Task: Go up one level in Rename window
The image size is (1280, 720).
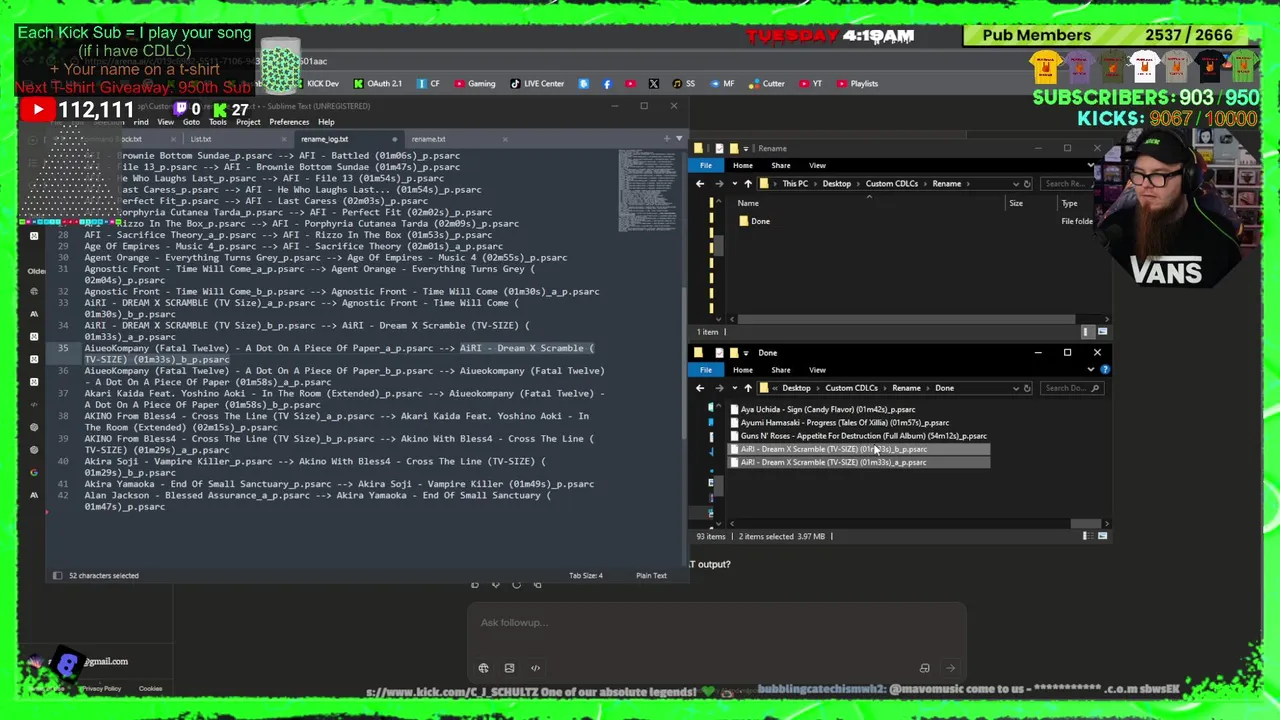Action: pos(748,184)
